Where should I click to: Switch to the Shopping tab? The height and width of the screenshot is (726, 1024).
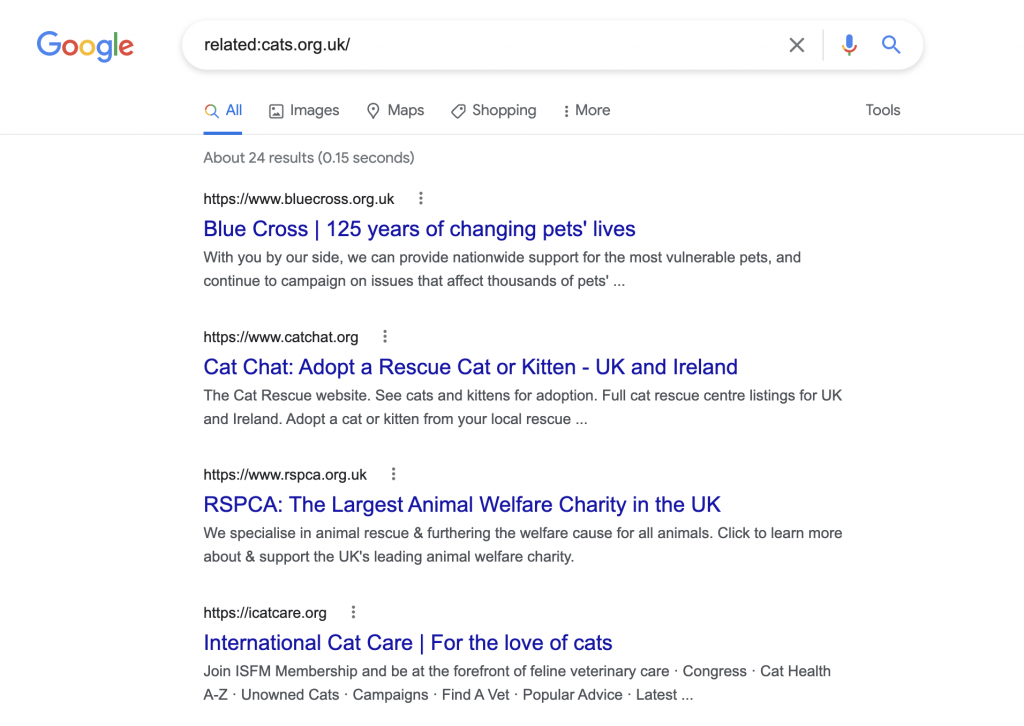pos(494,110)
